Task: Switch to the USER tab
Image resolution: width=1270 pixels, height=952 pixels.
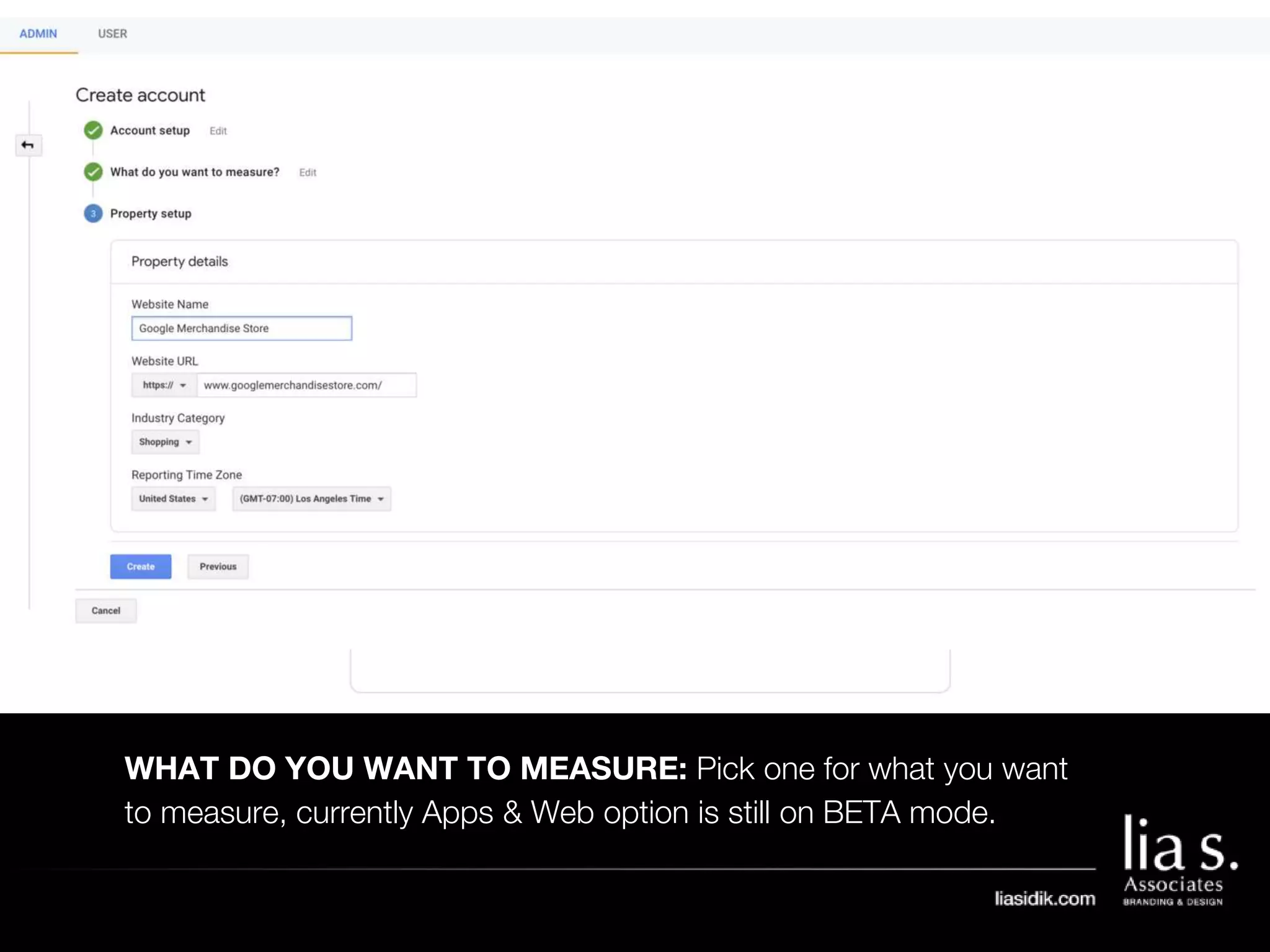Action: tap(112, 34)
